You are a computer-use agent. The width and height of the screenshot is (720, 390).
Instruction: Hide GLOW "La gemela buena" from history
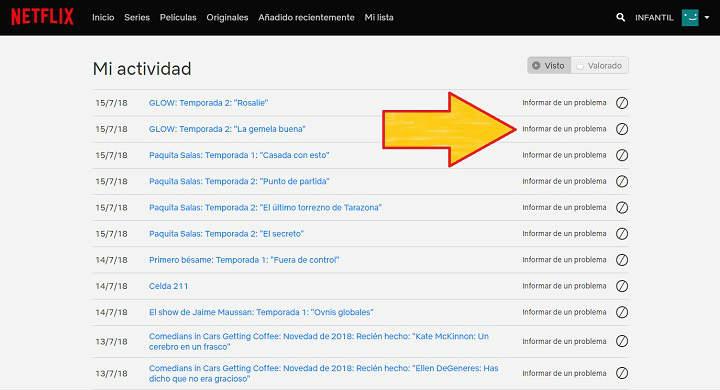pos(622,129)
